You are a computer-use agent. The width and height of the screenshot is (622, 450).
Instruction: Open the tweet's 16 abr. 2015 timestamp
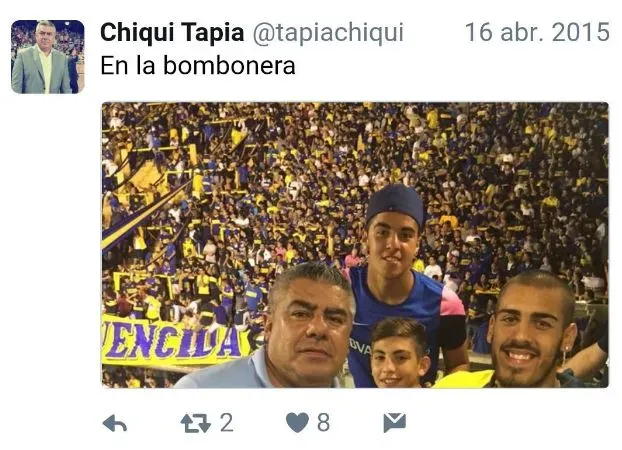[537, 32]
